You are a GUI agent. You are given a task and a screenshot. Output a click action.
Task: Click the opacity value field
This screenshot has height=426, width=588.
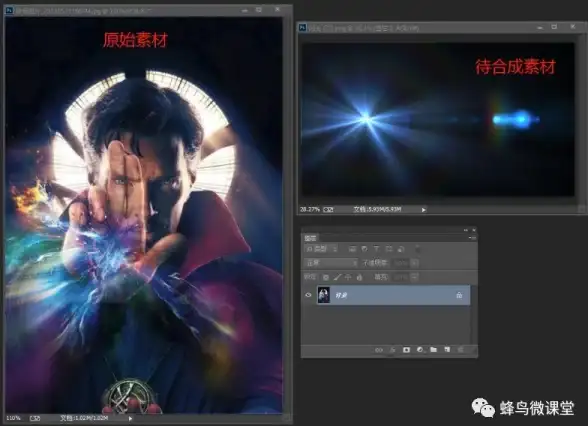(401, 263)
